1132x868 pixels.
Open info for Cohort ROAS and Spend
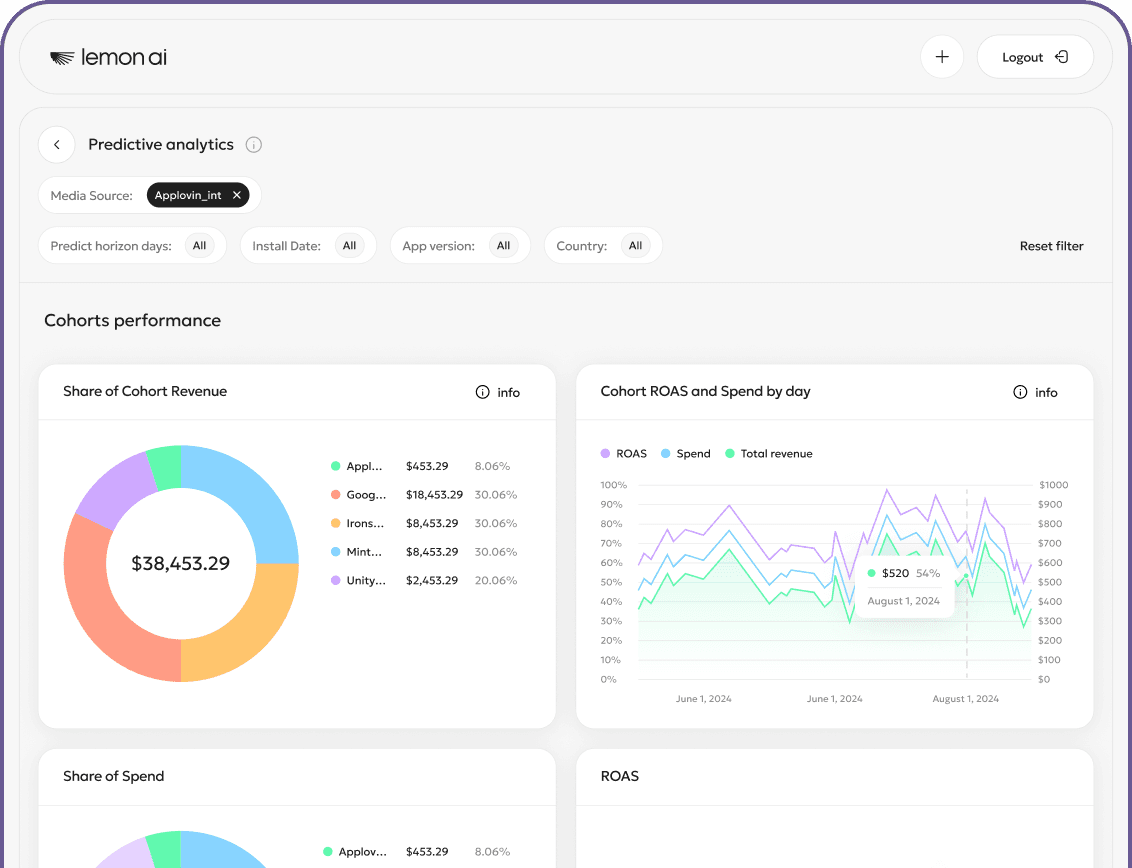coord(1035,393)
